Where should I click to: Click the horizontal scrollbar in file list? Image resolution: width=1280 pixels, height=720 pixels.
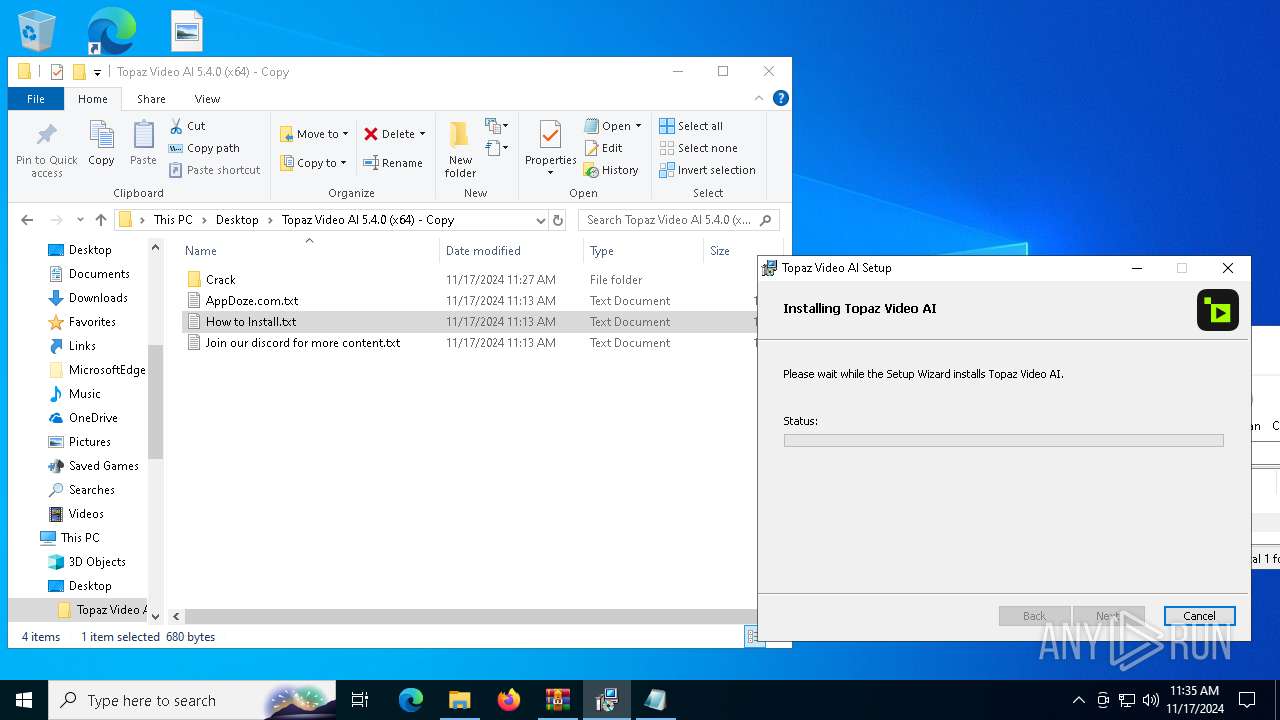pos(470,617)
